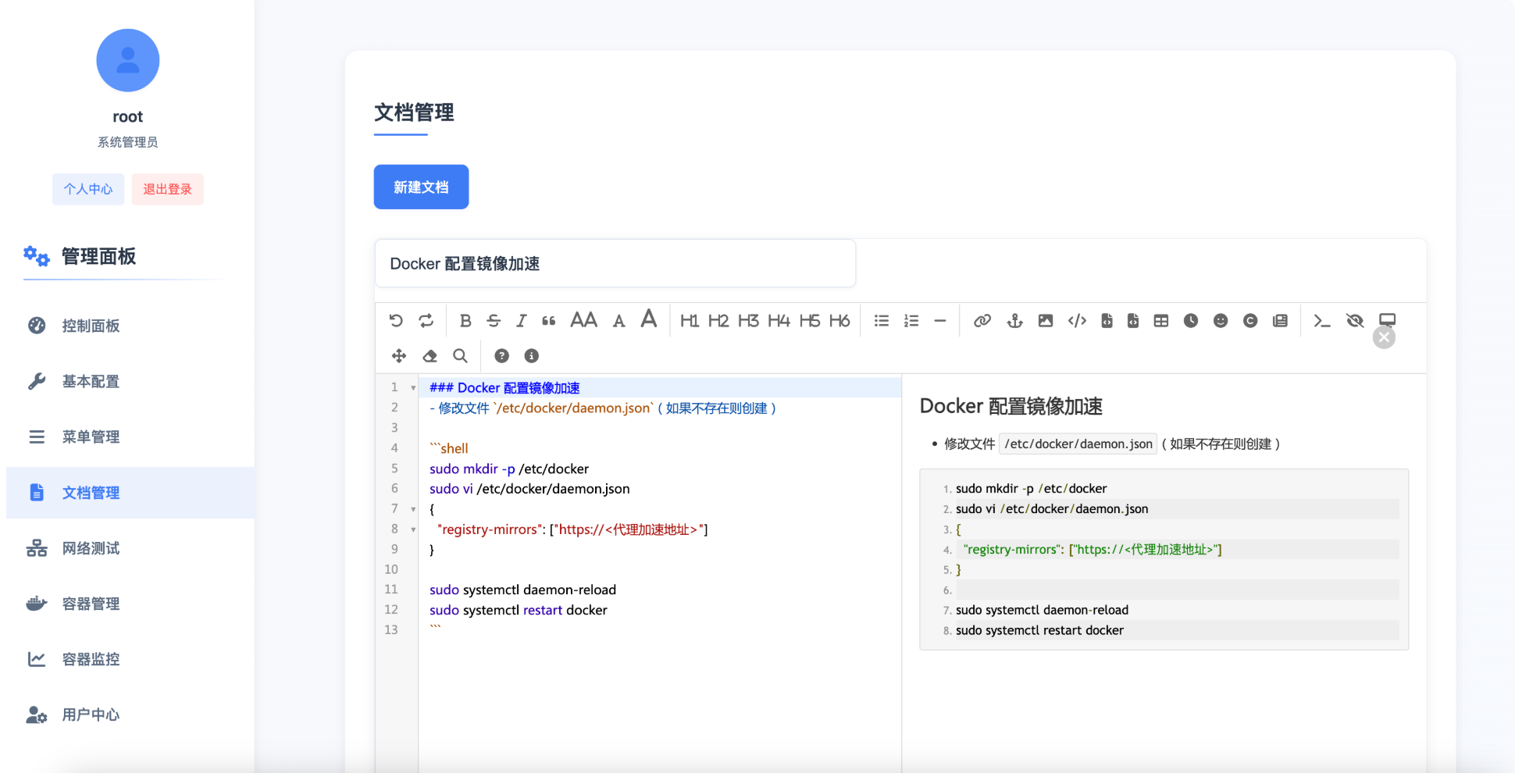This screenshot has width=1515, height=784.
Task: Collapse the fold arrow at line 1
Action: click(413, 388)
